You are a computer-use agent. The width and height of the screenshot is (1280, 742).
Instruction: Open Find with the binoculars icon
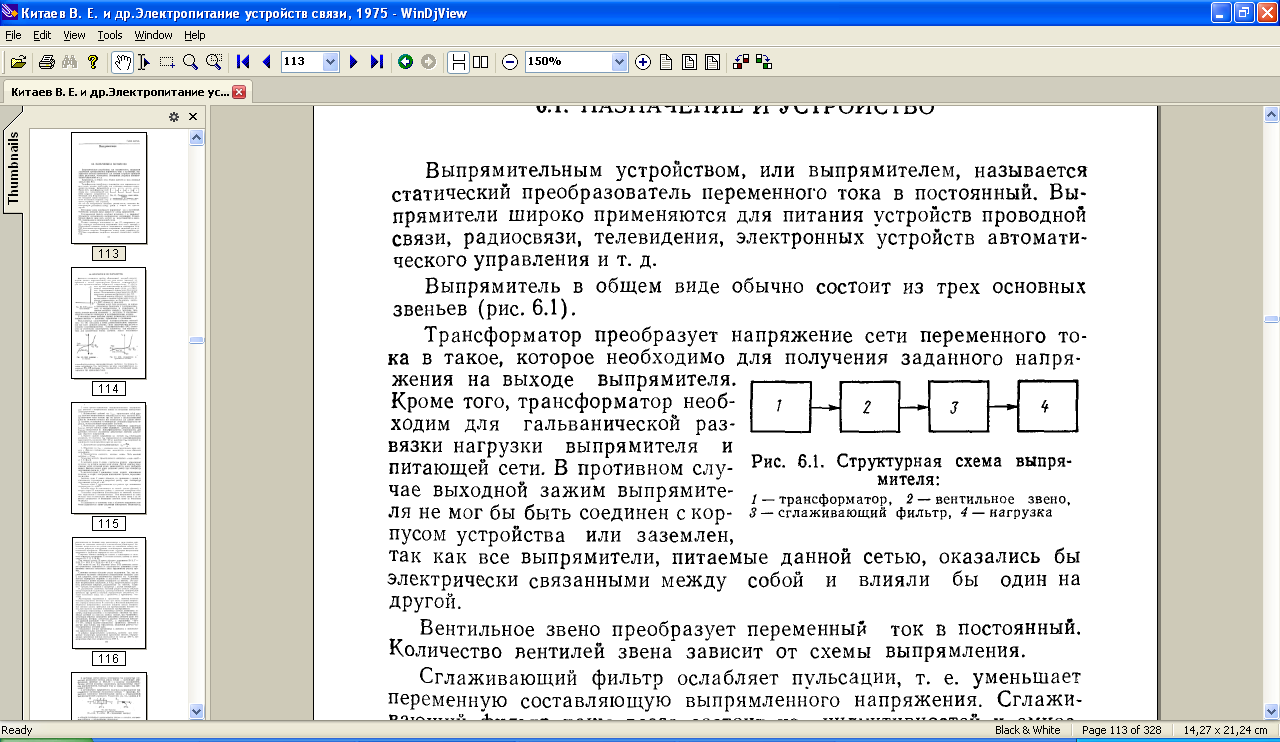[70, 62]
